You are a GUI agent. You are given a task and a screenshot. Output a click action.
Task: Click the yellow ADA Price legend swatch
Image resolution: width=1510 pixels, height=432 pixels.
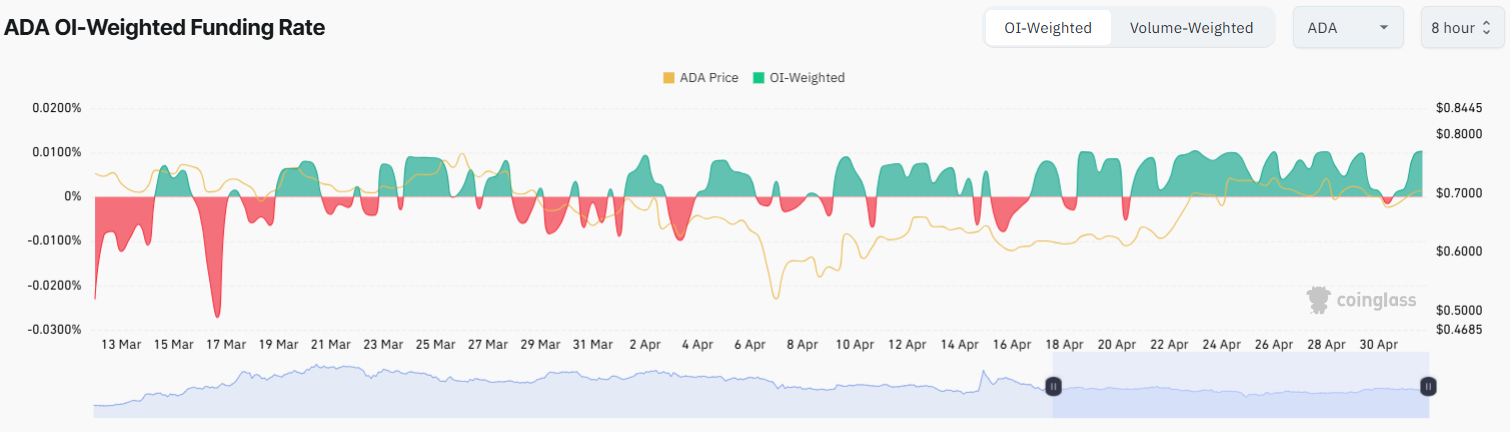pyautogui.click(x=669, y=78)
